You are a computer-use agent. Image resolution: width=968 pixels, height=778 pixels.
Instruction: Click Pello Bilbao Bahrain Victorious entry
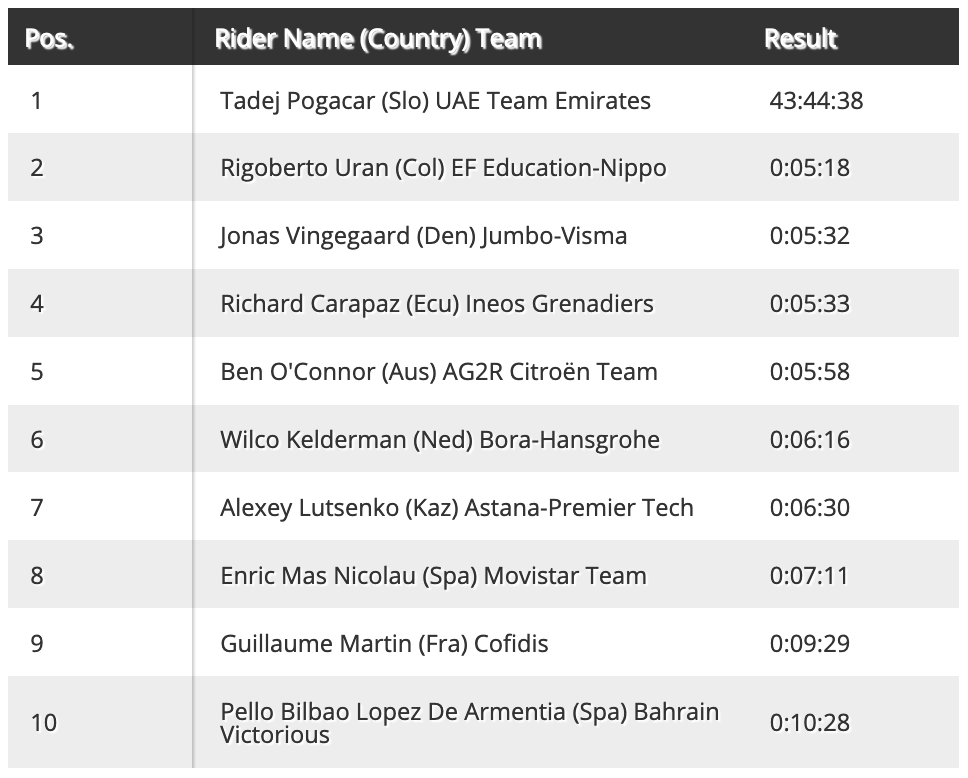pyautogui.click(x=469, y=723)
